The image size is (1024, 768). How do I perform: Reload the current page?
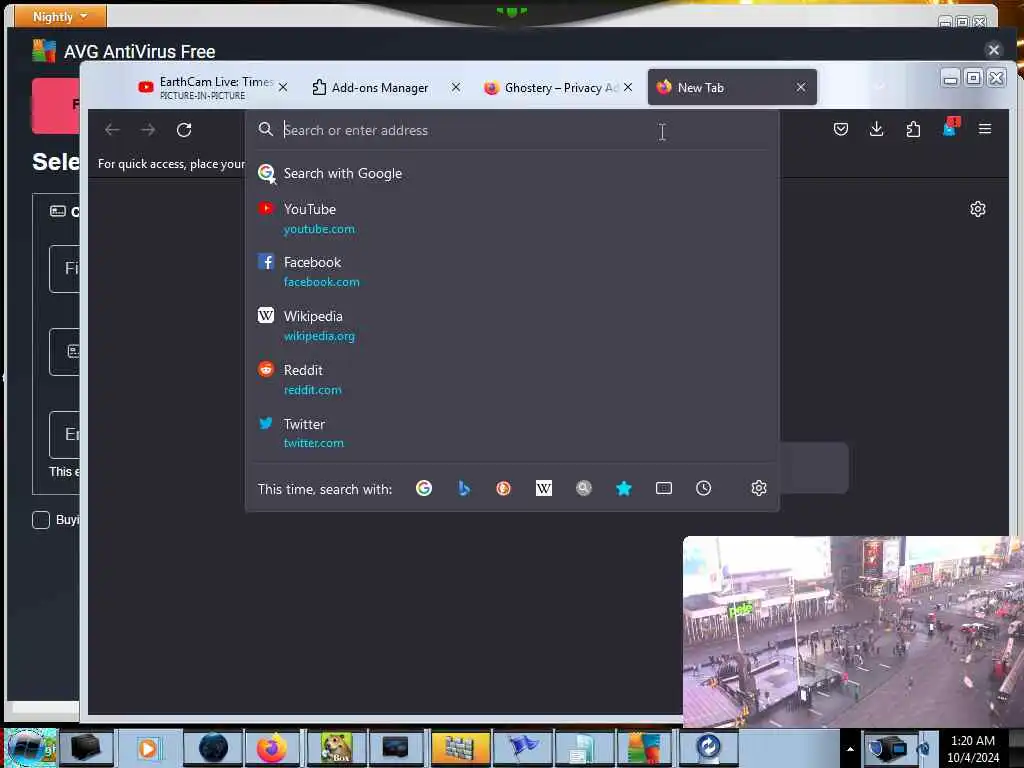pyautogui.click(x=184, y=130)
